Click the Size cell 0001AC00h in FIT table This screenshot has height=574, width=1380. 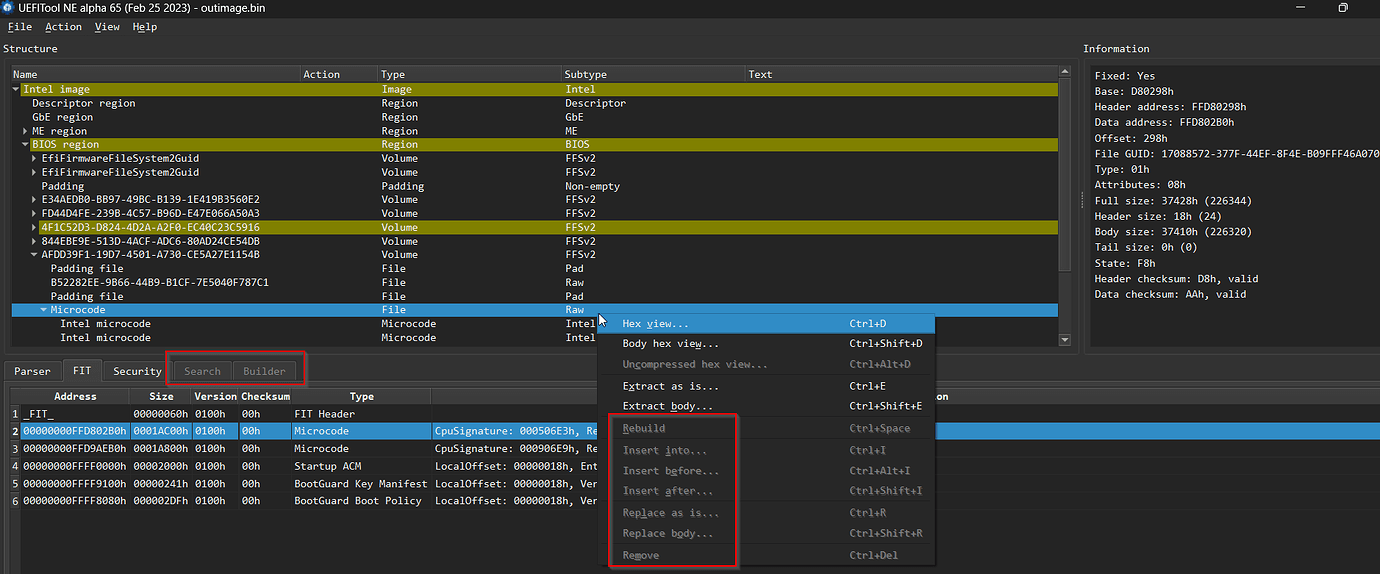(x=161, y=431)
